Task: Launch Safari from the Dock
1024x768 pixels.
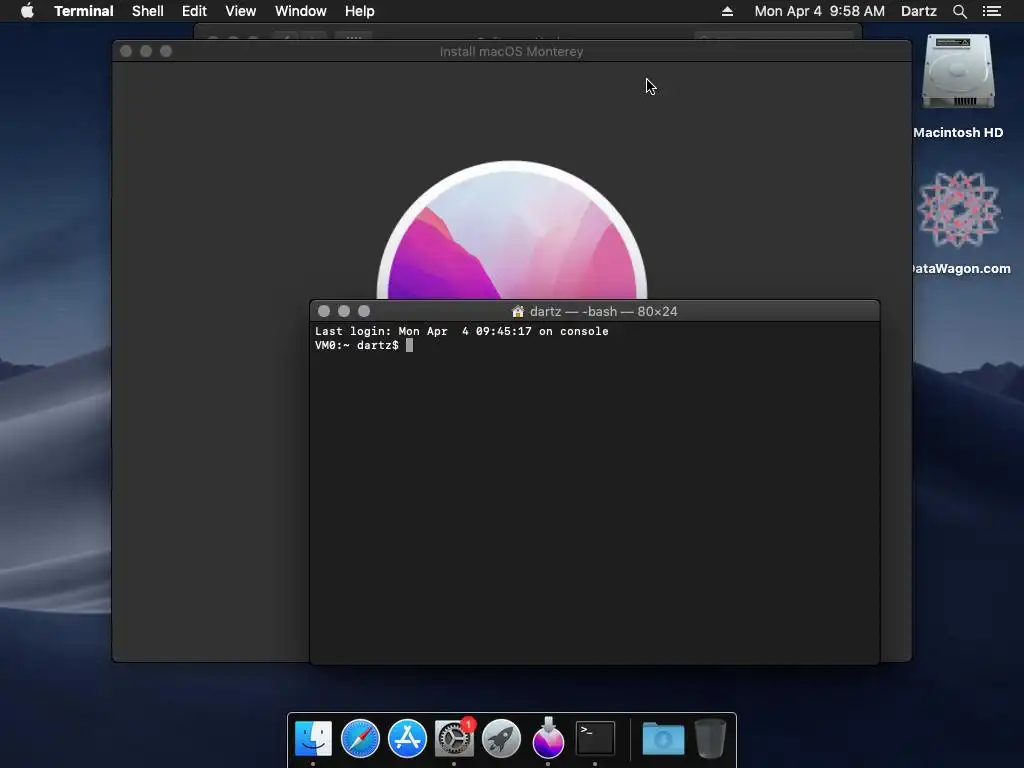Action: pyautogui.click(x=360, y=739)
